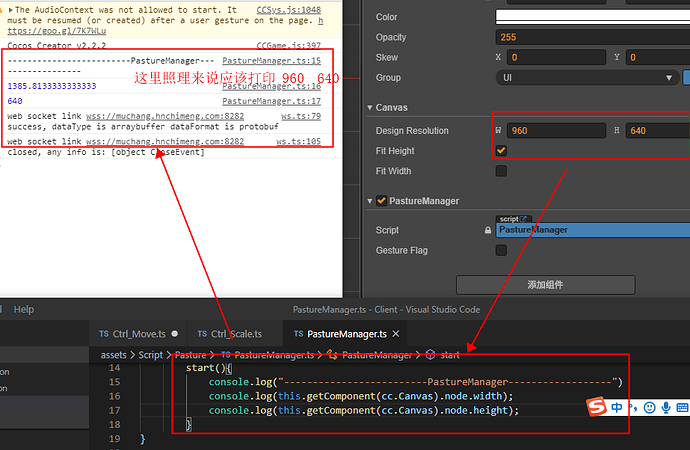The width and height of the screenshot is (690, 450).
Task: Open Sogou emoji smiley icon
Action: tap(650, 408)
